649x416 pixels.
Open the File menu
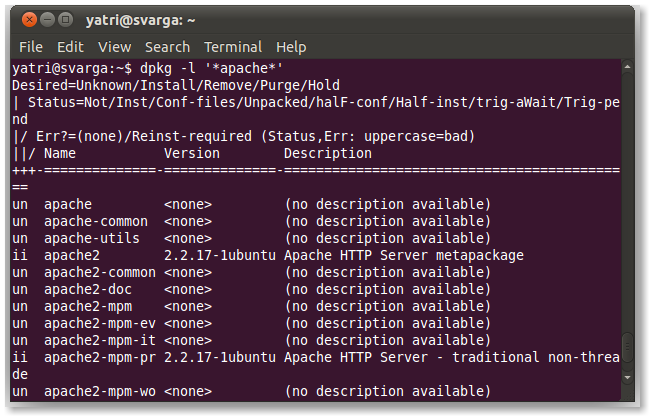click(x=31, y=47)
